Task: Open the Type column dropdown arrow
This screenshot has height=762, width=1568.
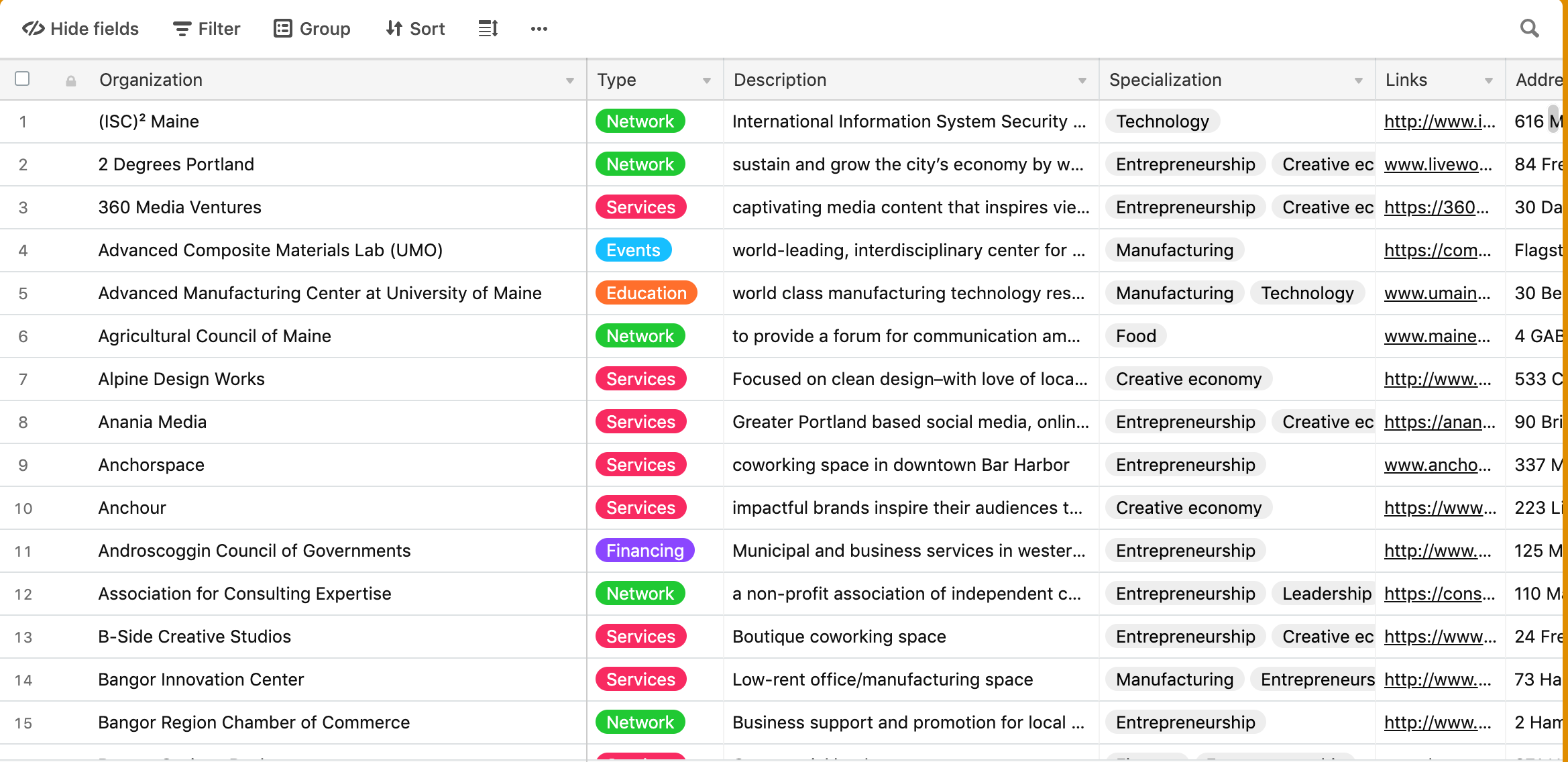Action: 706,80
